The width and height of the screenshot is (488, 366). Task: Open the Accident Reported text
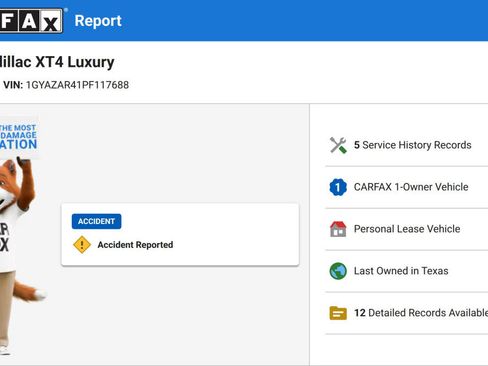135,245
